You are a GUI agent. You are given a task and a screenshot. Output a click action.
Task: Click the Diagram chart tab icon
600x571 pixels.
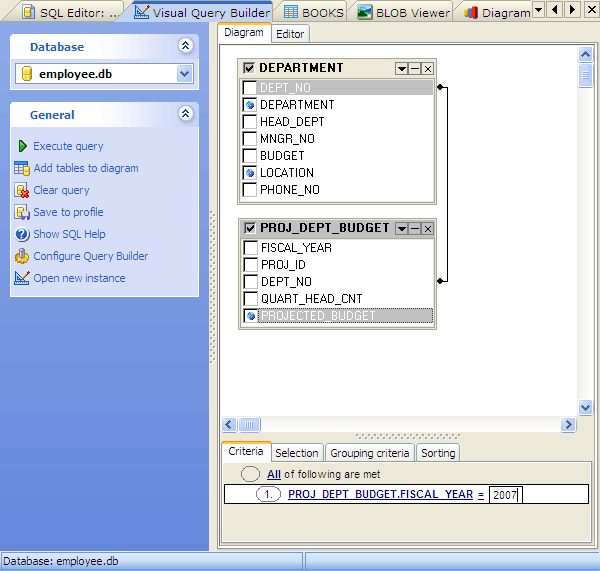coord(471,13)
